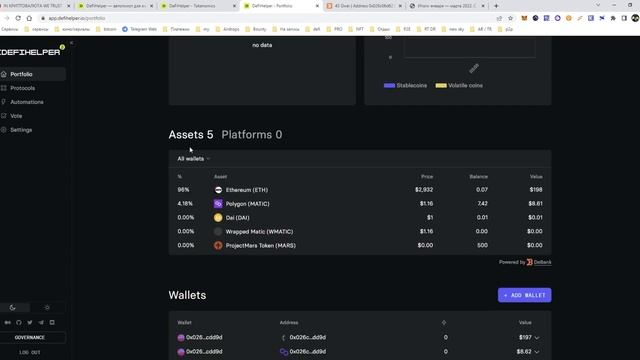Click the DeBank logo icon
Image resolution: width=640 pixels, height=360 pixels.
(x=529, y=262)
